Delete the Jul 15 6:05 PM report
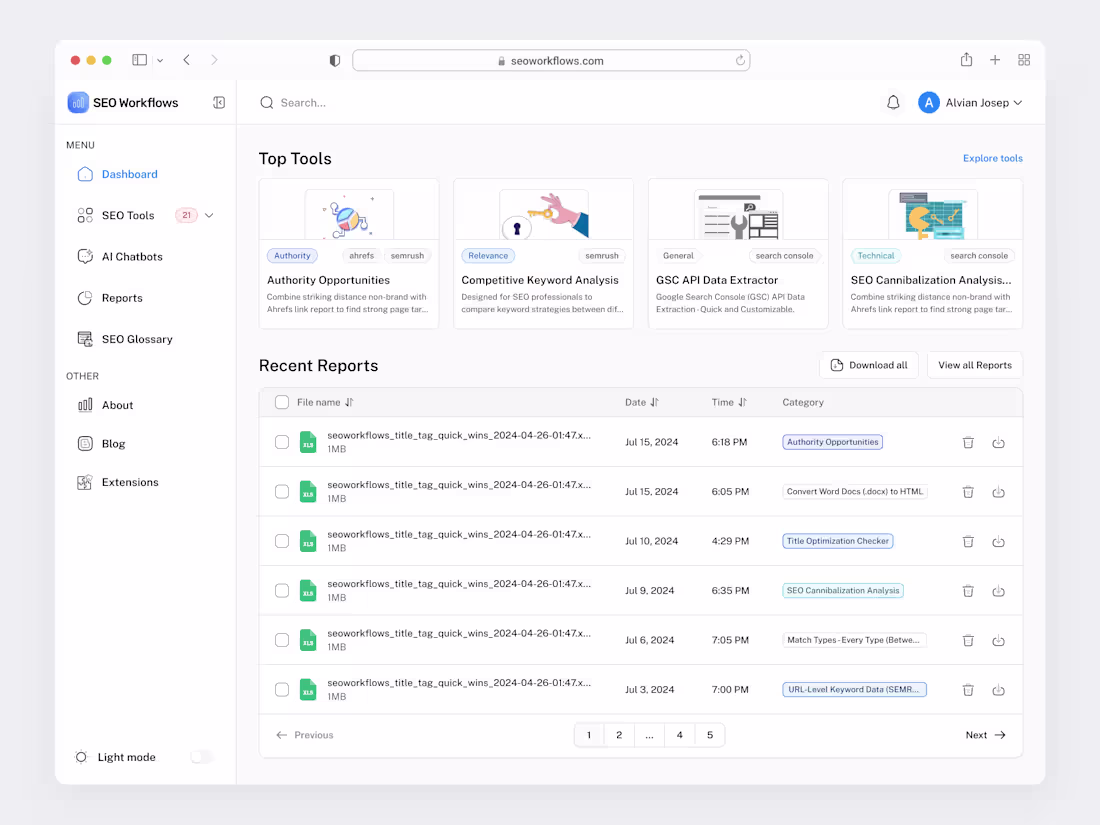 [968, 492]
